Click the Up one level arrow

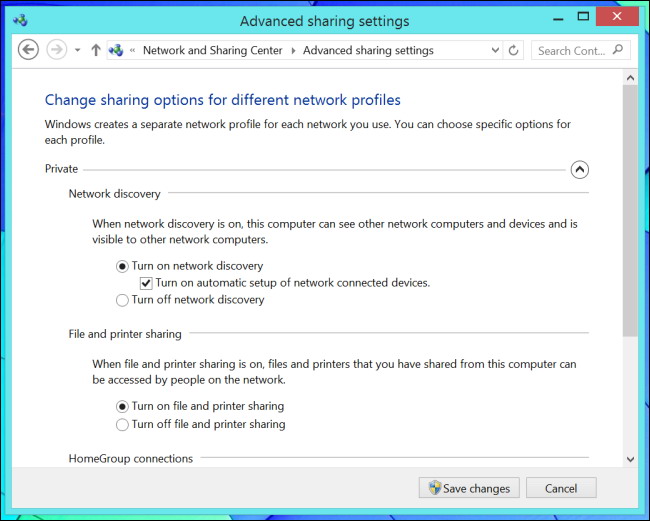[96, 50]
